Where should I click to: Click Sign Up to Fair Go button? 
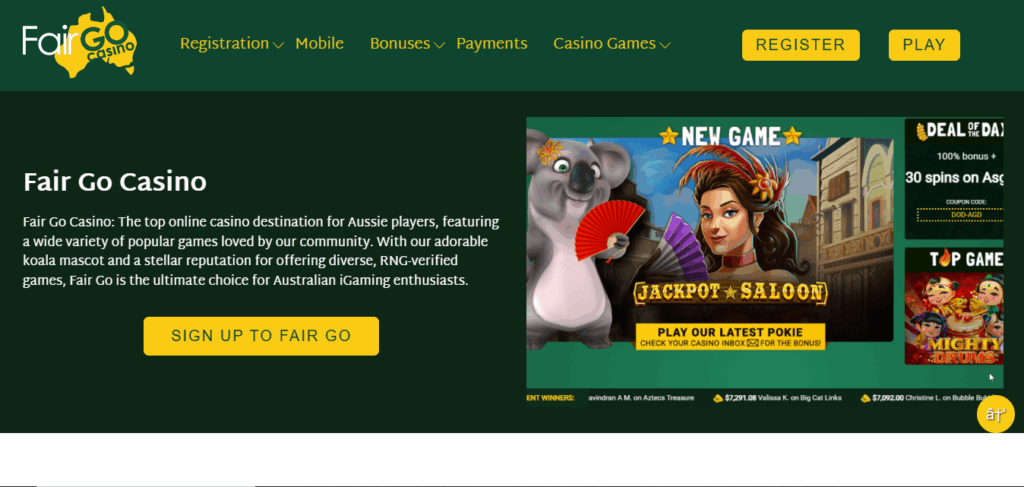click(261, 336)
